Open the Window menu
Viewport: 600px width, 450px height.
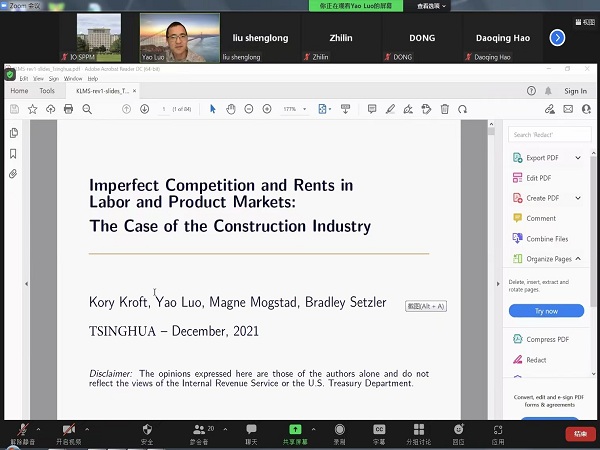(73, 78)
